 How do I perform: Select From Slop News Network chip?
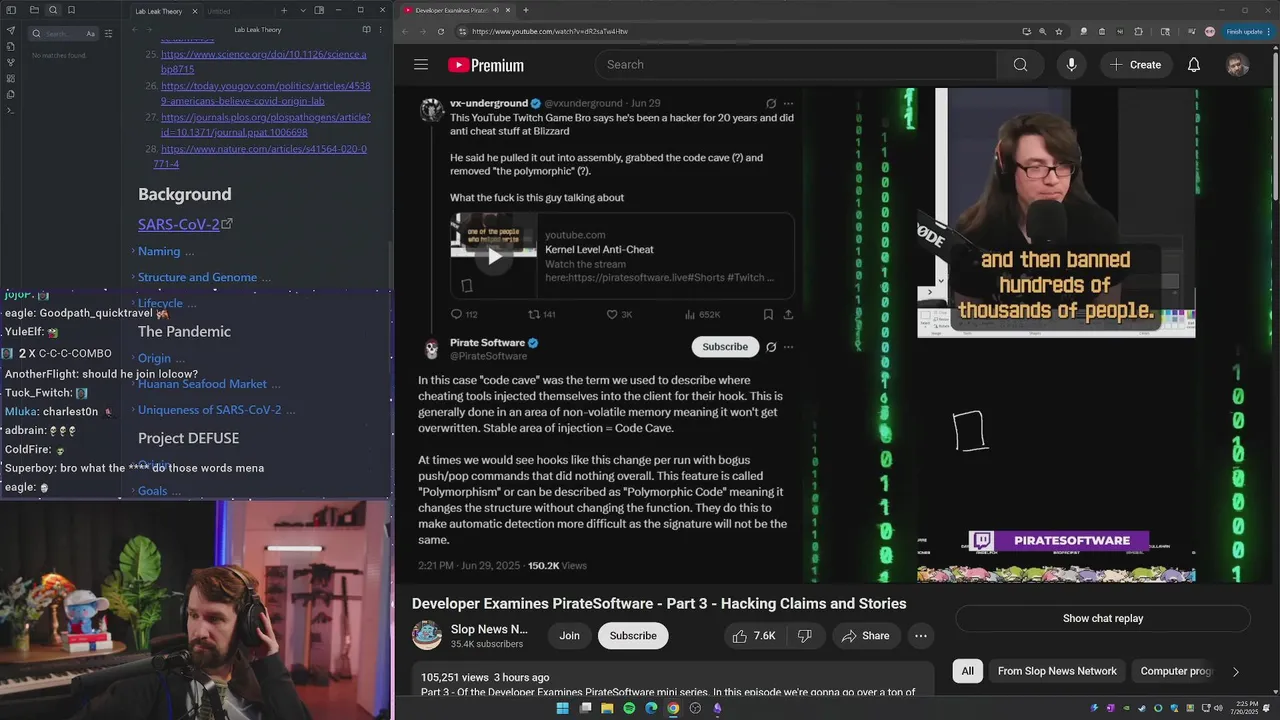1057,671
